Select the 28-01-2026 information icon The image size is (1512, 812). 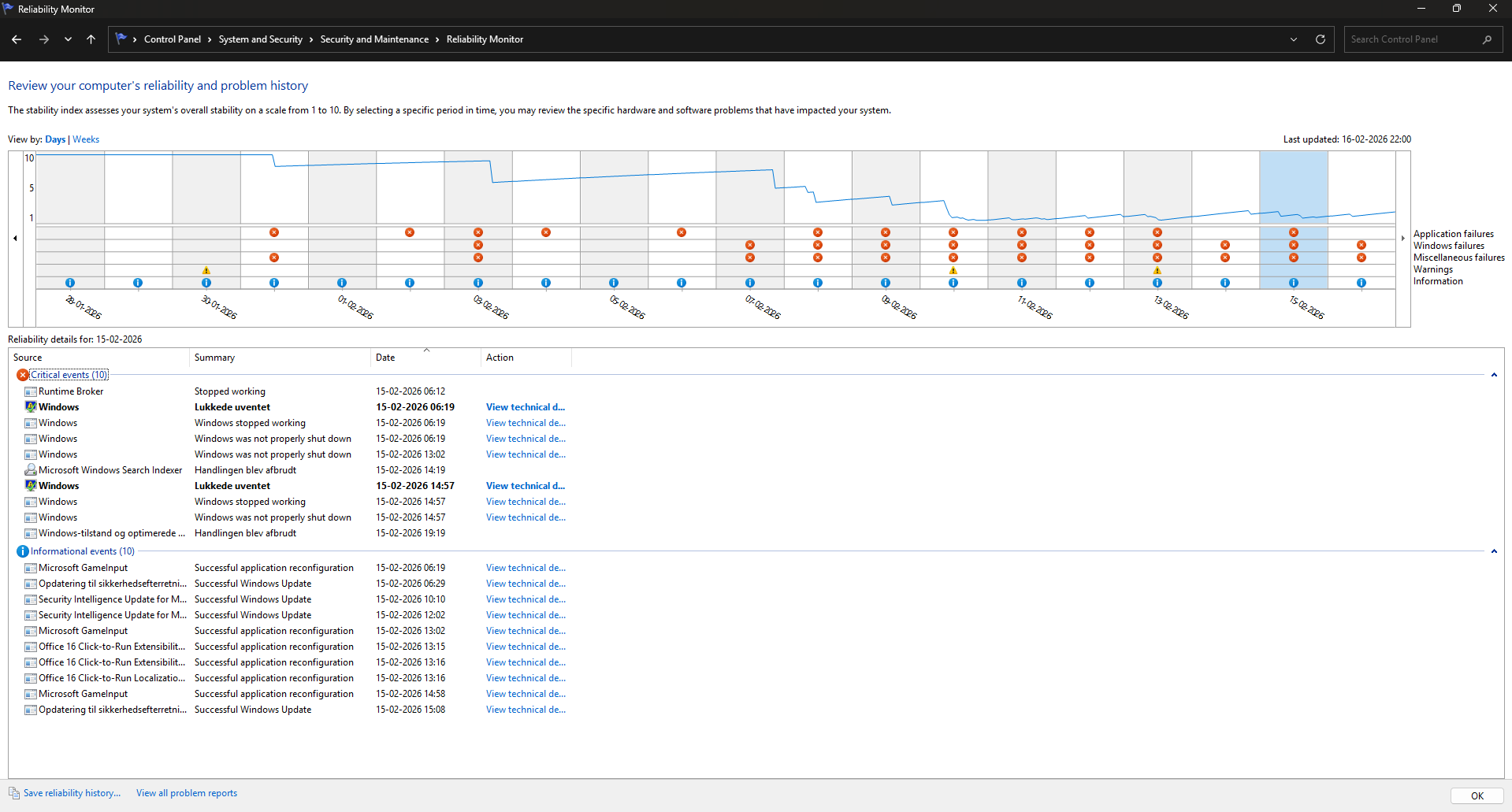pyautogui.click(x=70, y=283)
